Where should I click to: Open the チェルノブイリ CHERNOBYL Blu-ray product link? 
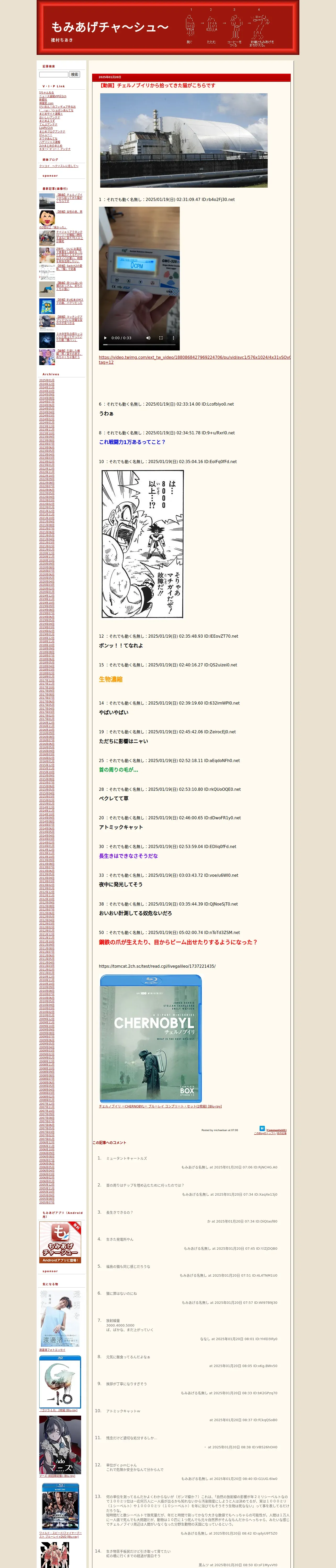[x=160, y=1106]
